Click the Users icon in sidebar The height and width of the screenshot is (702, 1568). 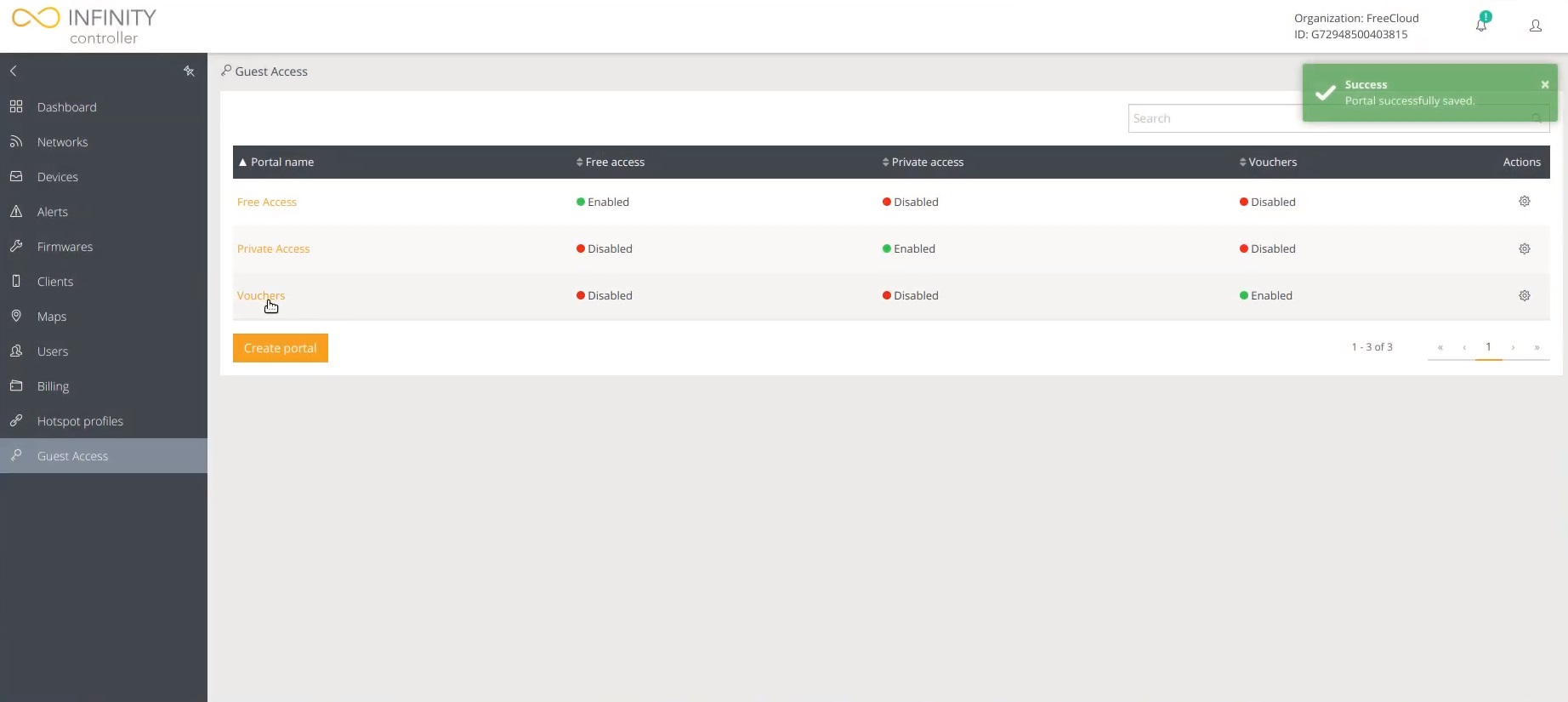16,351
